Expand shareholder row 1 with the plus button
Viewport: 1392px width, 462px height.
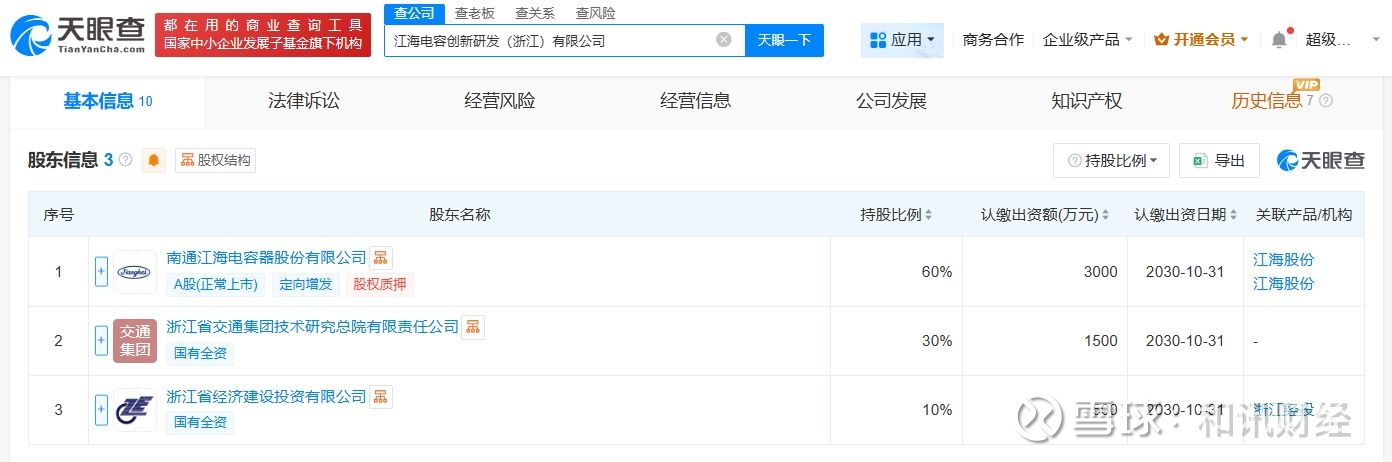pyautogui.click(x=101, y=271)
